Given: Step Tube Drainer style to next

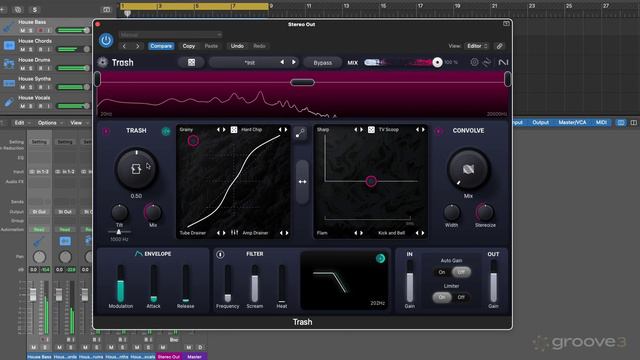Looking at the screenshot, I should click(x=224, y=233).
